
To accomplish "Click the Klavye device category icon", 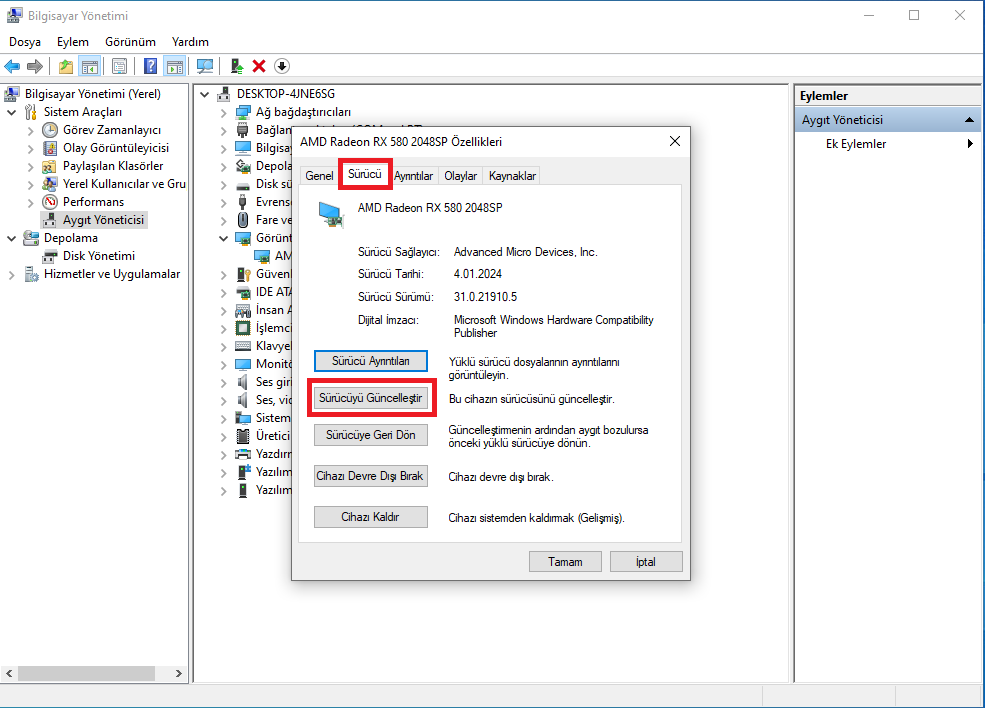I will pyautogui.click(x=243, y=346).
